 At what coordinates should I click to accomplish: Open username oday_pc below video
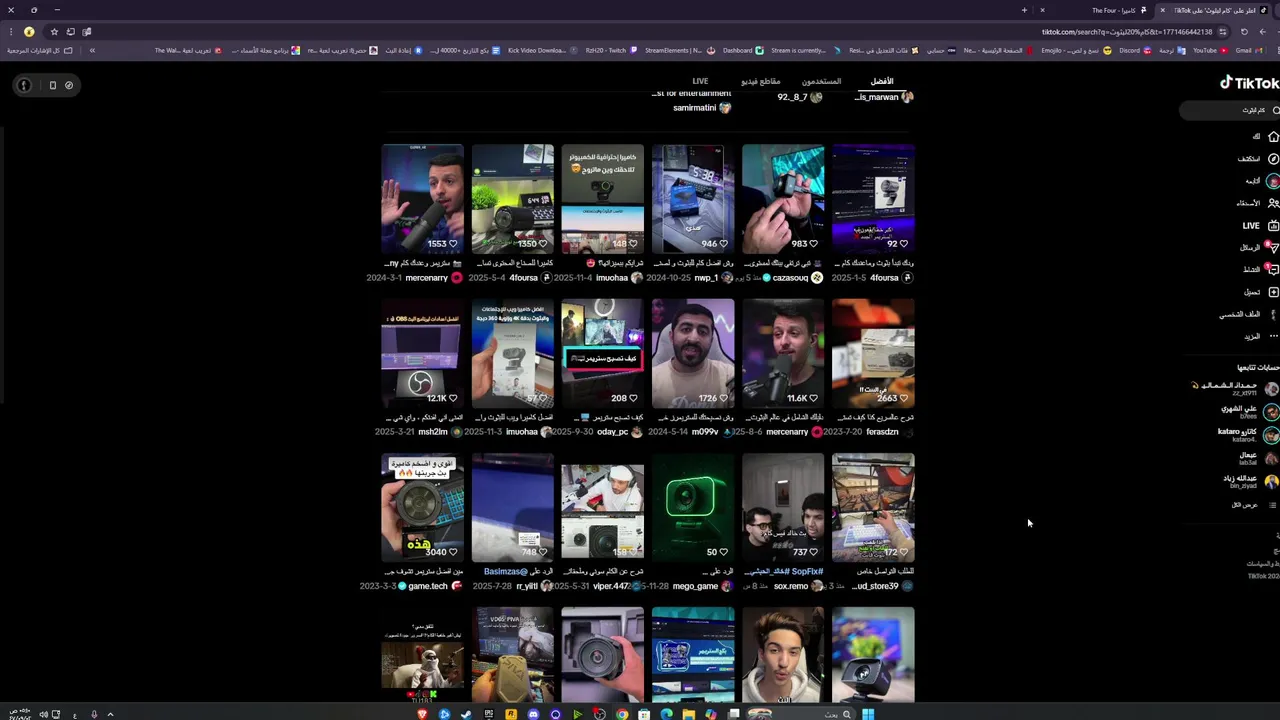(x=612, y=432)
